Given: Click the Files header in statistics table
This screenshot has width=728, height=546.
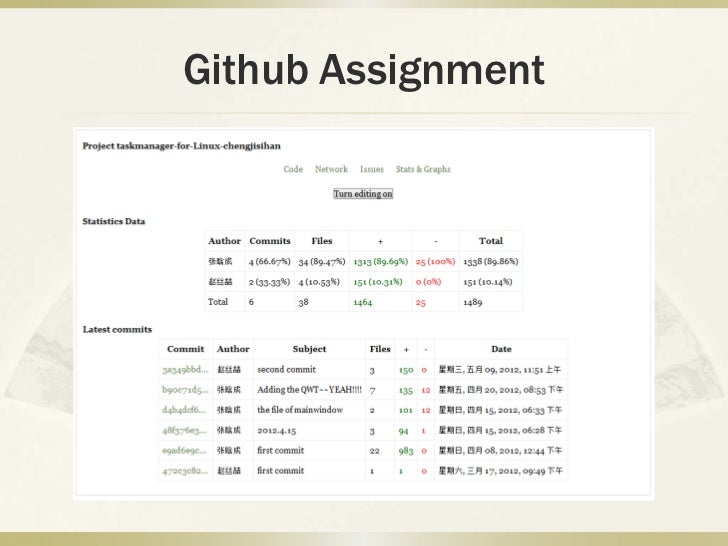Looking at the screenshot, I should (322, 241).
